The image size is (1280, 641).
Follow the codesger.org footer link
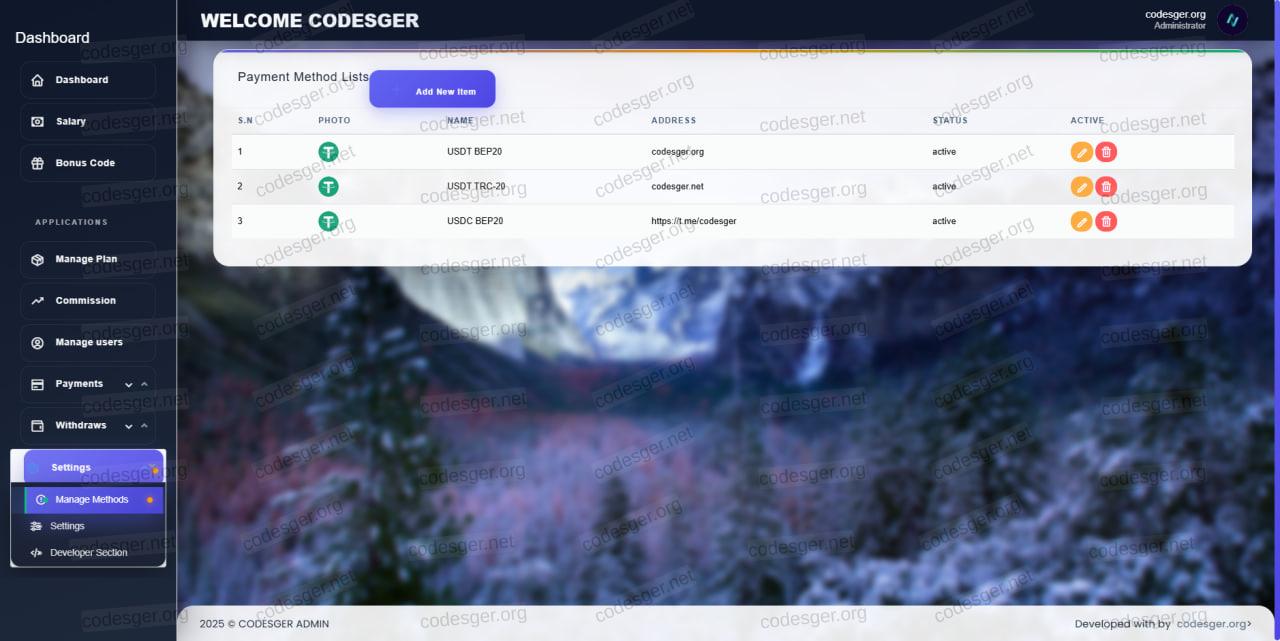coord(1213,624)
